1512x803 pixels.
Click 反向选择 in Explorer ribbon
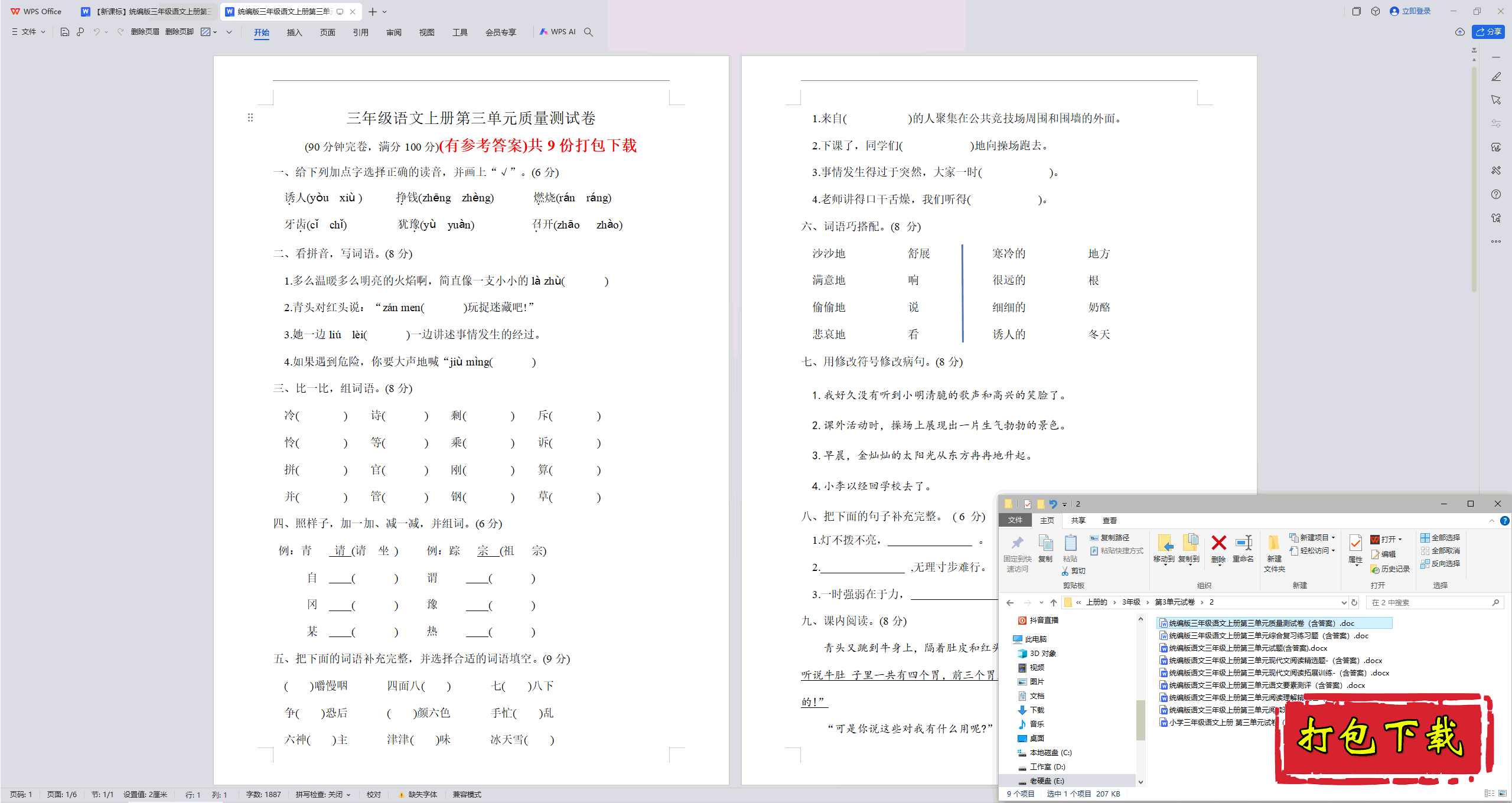(1441, 564)
